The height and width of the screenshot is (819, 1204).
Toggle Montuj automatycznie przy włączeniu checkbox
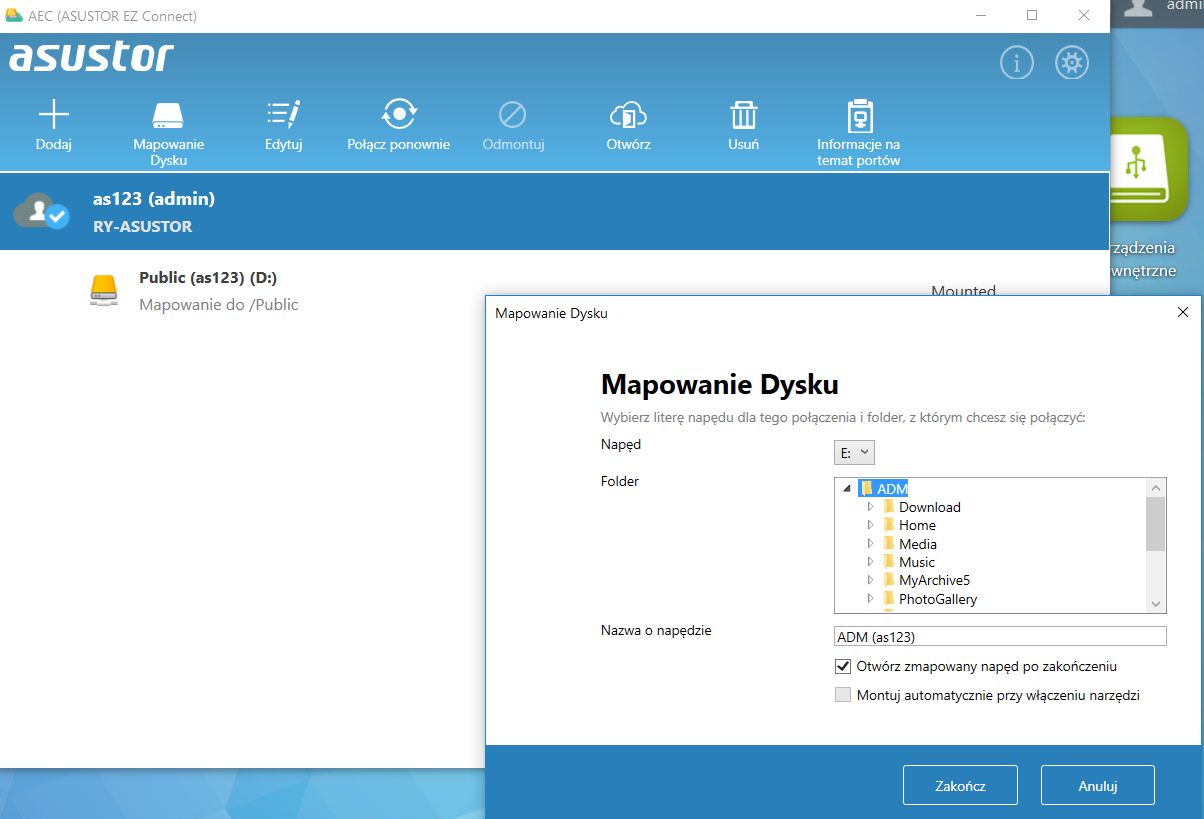coord(842,695)
